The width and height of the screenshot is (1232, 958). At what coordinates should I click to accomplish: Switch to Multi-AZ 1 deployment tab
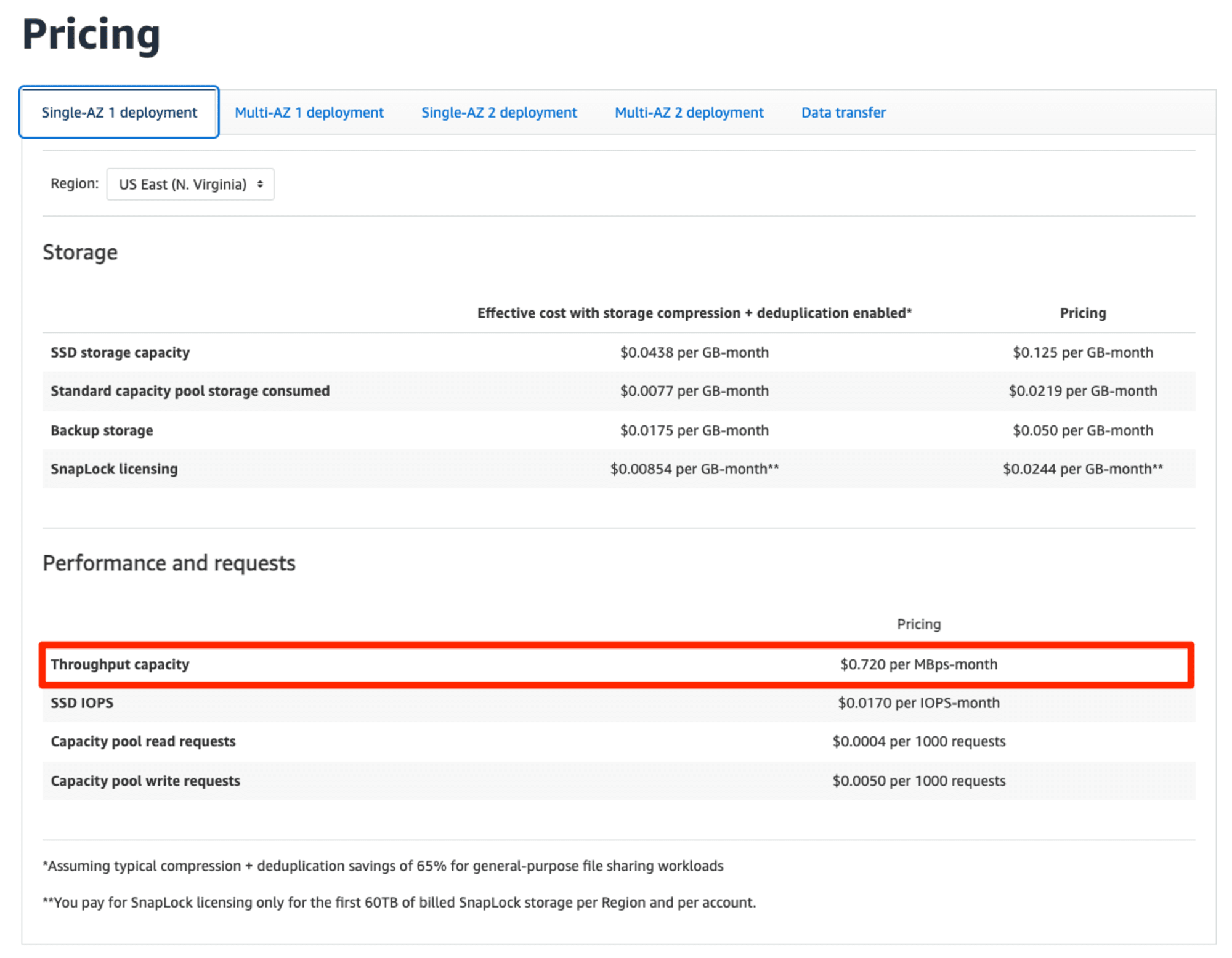click(309, 113)
